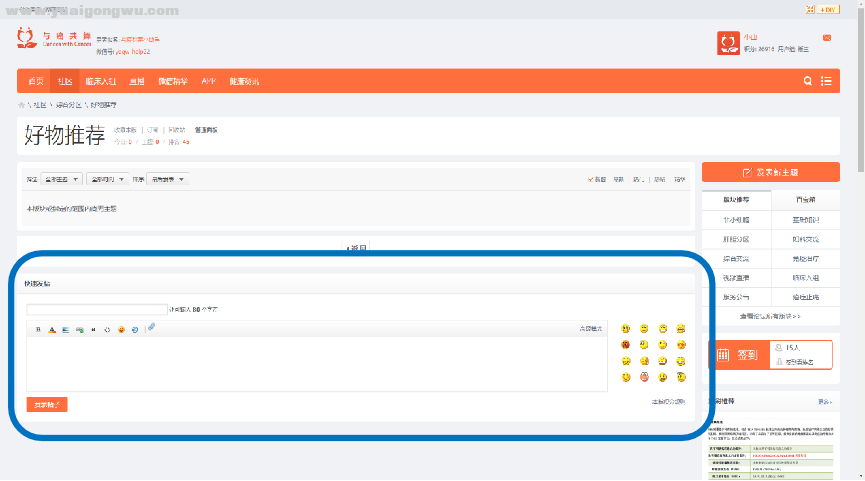
Task: Click the orange post submit button below editor
Action: tap(47, 405)
